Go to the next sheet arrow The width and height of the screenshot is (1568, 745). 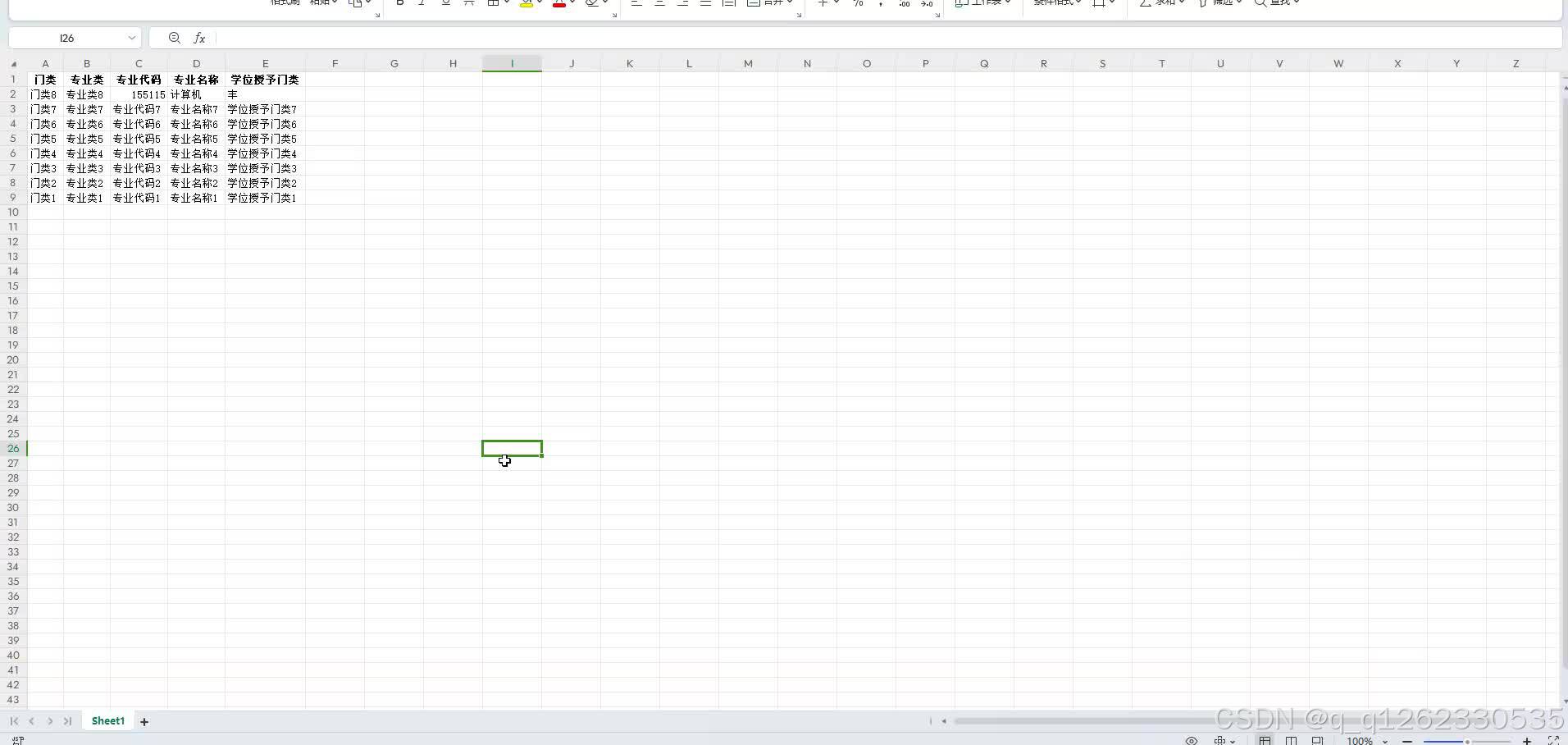click(x=50, y=721)
